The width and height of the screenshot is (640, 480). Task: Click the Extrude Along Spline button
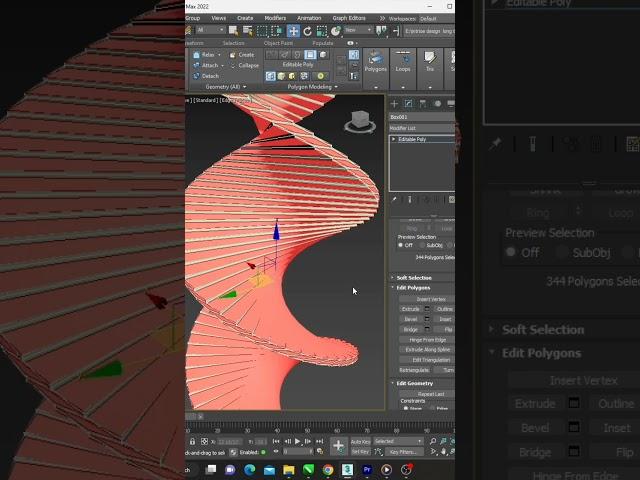pyautogui.click(x=427, y=350)
